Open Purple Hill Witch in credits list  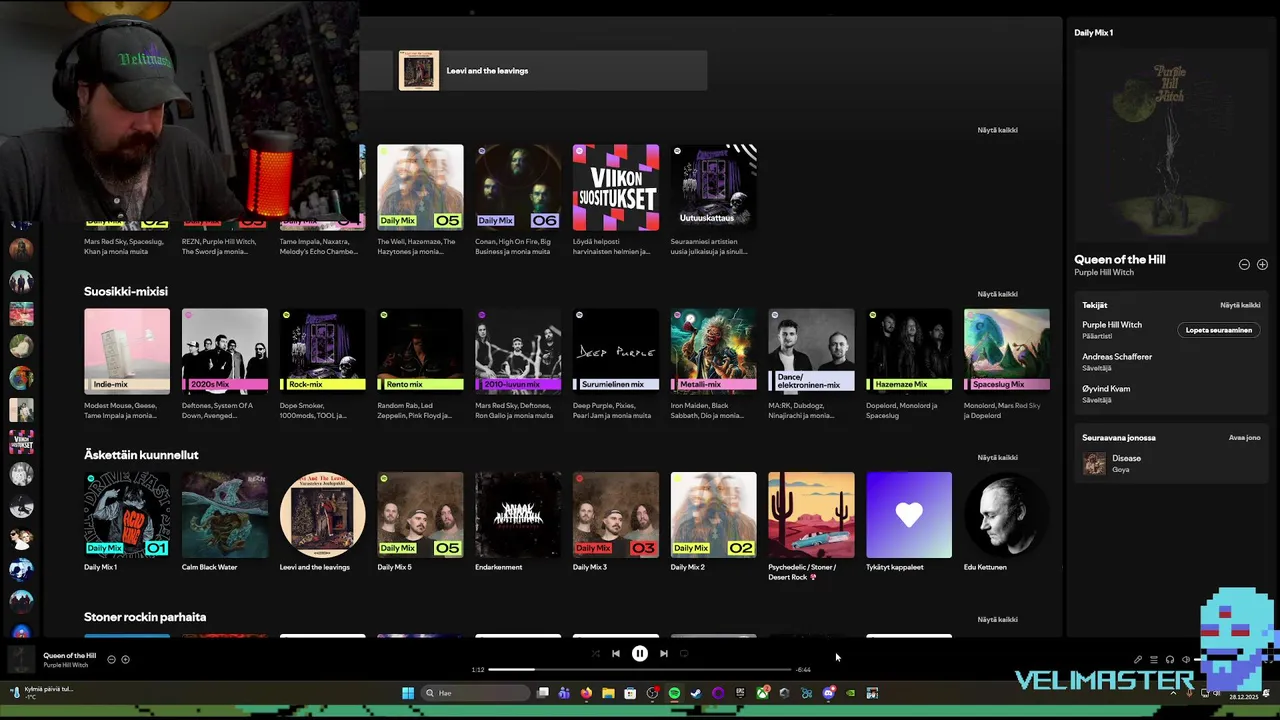click(x=1111, y=325)
